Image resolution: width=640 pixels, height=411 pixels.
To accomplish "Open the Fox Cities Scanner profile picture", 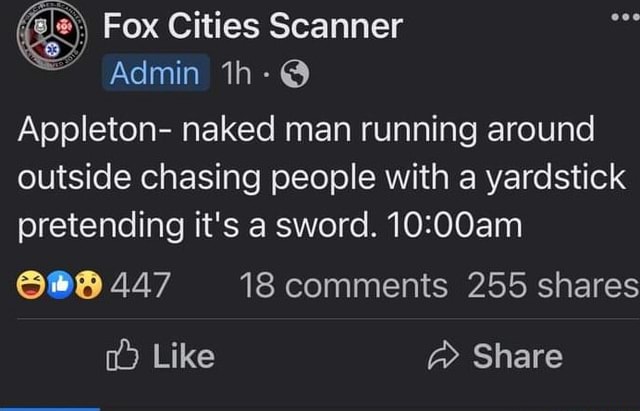I will pyautogui.click(x=52, y=35).
